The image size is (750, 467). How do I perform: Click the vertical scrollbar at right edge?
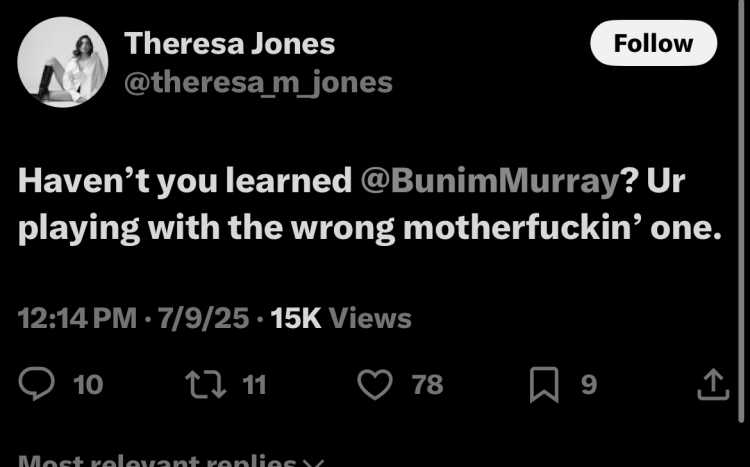[742, 211]
